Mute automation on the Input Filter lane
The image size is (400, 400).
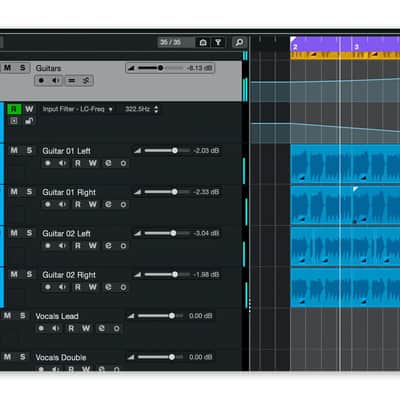[14, 121]
